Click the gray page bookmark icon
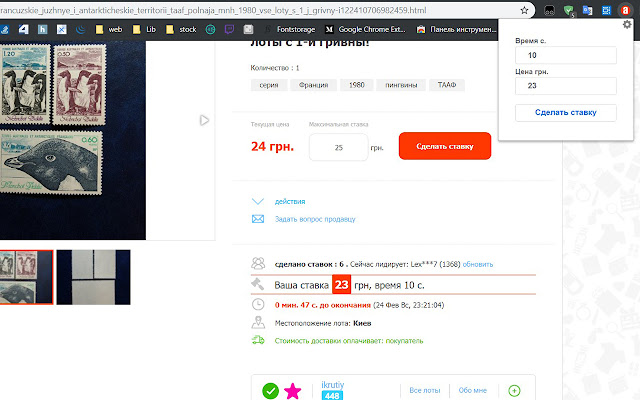 click(248, 29)
